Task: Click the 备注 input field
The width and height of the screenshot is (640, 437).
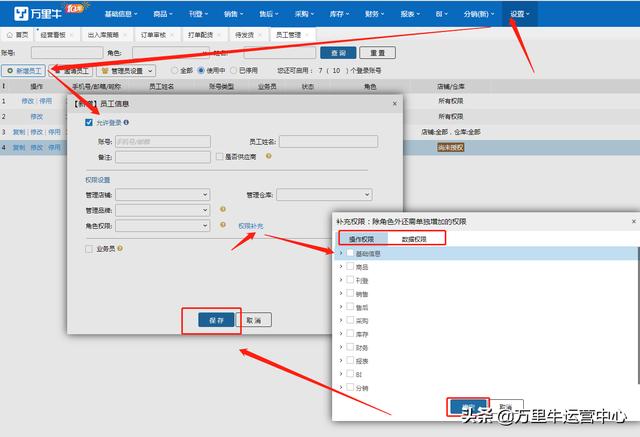Action: (163, 157)
